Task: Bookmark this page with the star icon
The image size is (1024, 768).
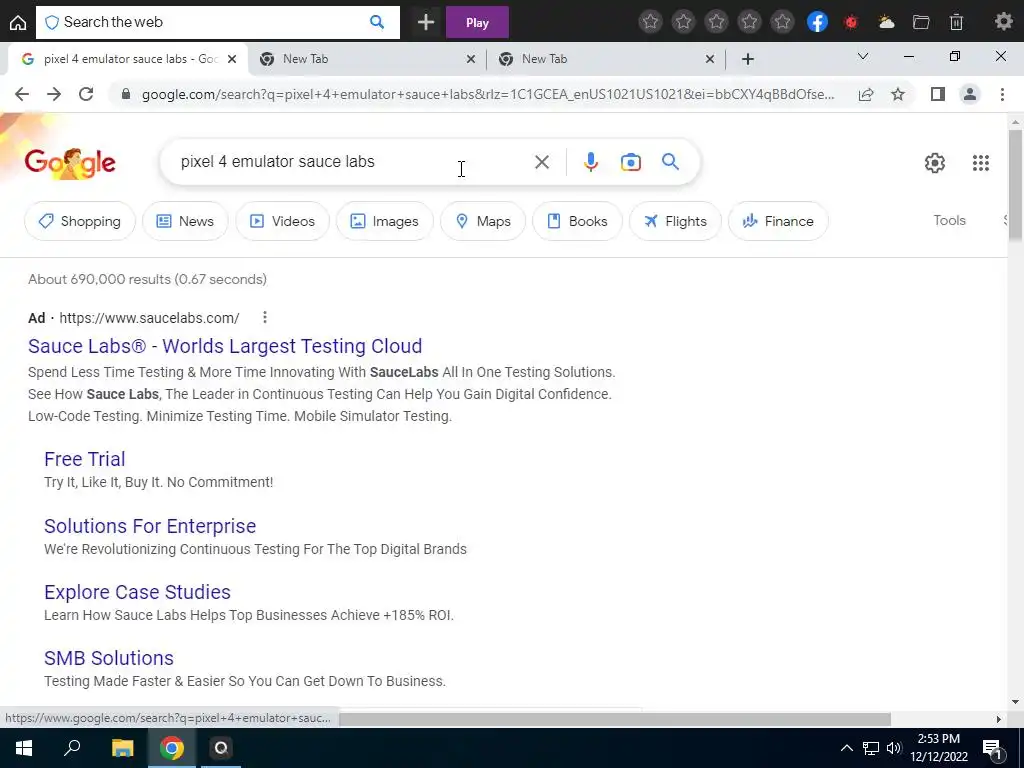Action: pos(898,94)
